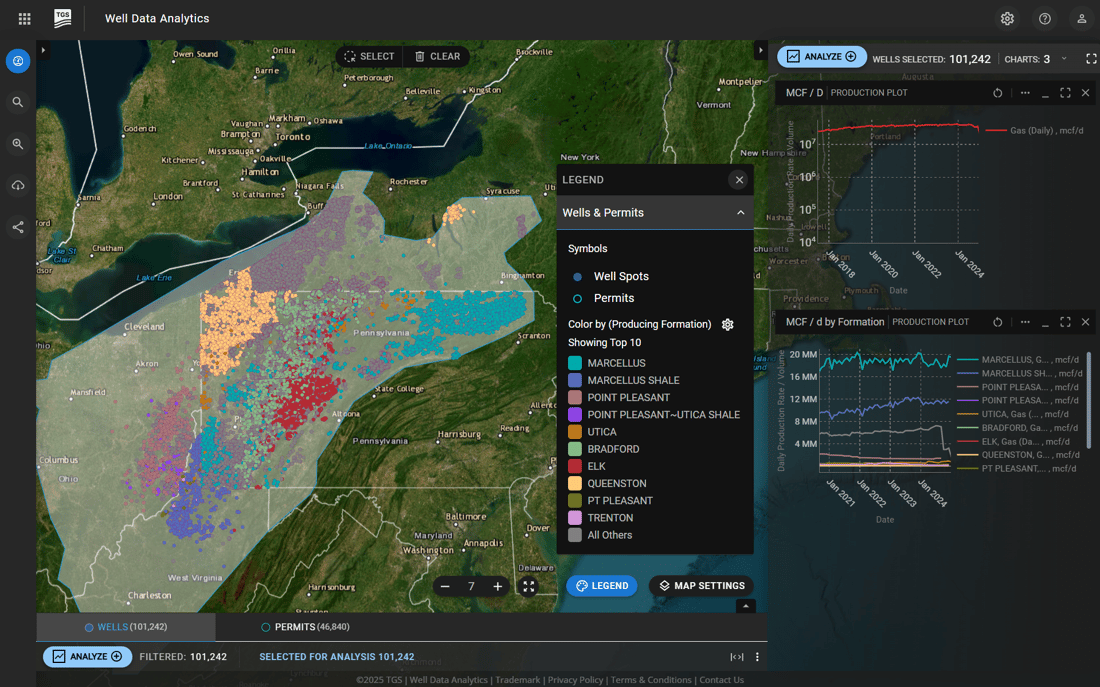Expand the Charts count dropdown

point(1064,59)
